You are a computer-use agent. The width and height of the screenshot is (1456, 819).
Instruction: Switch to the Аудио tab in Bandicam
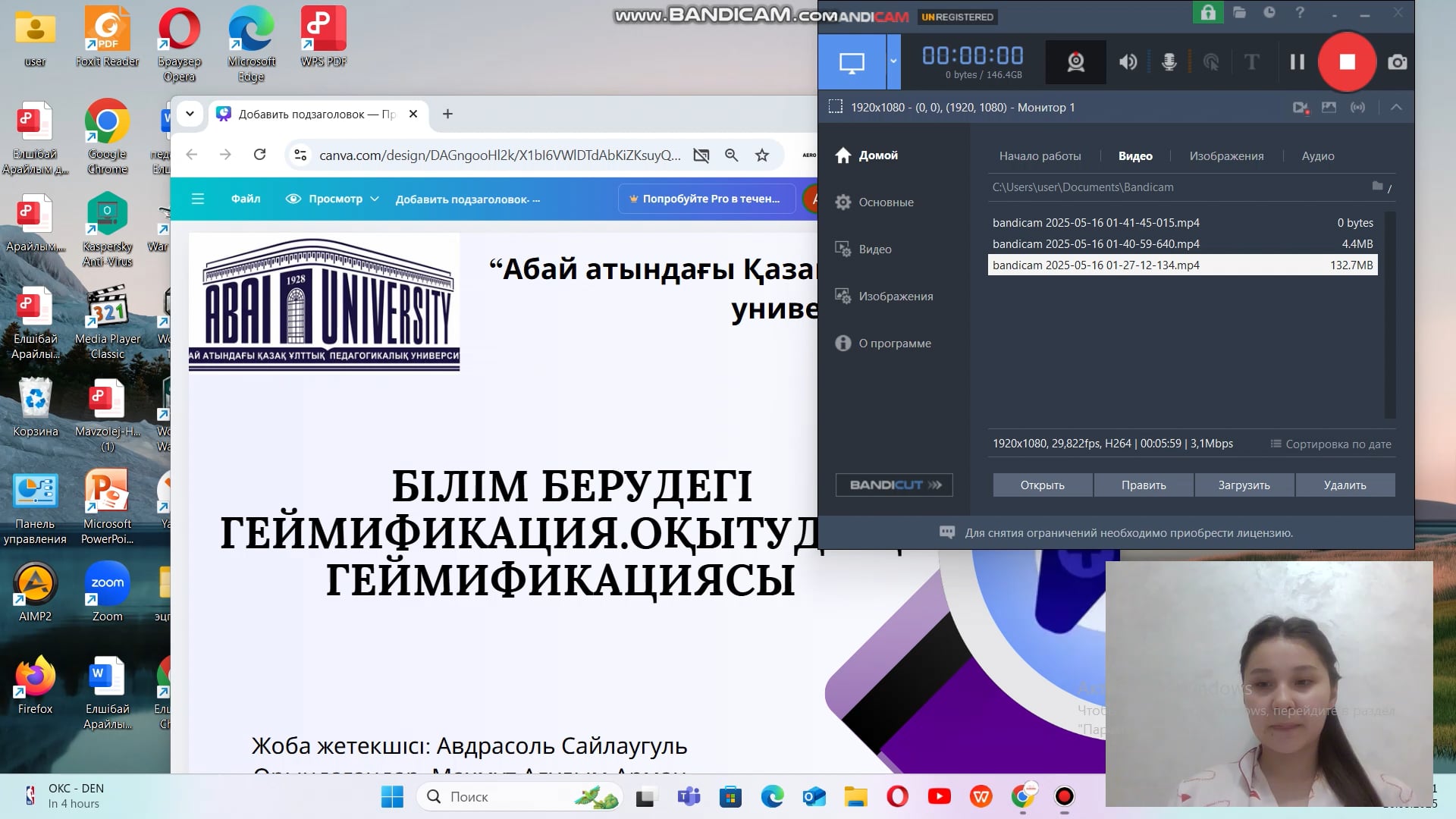pyautogui.click(x=1317, y=155)
